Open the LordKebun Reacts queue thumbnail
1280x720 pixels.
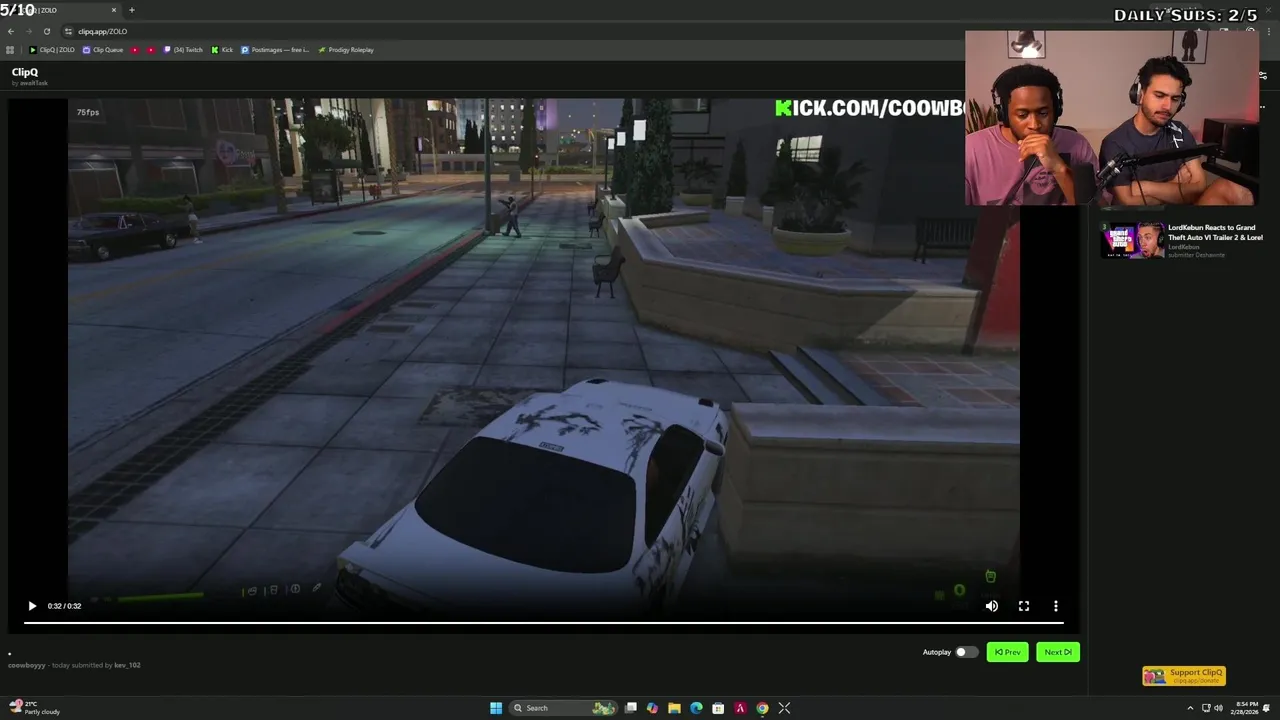[x=1133, y=241]
